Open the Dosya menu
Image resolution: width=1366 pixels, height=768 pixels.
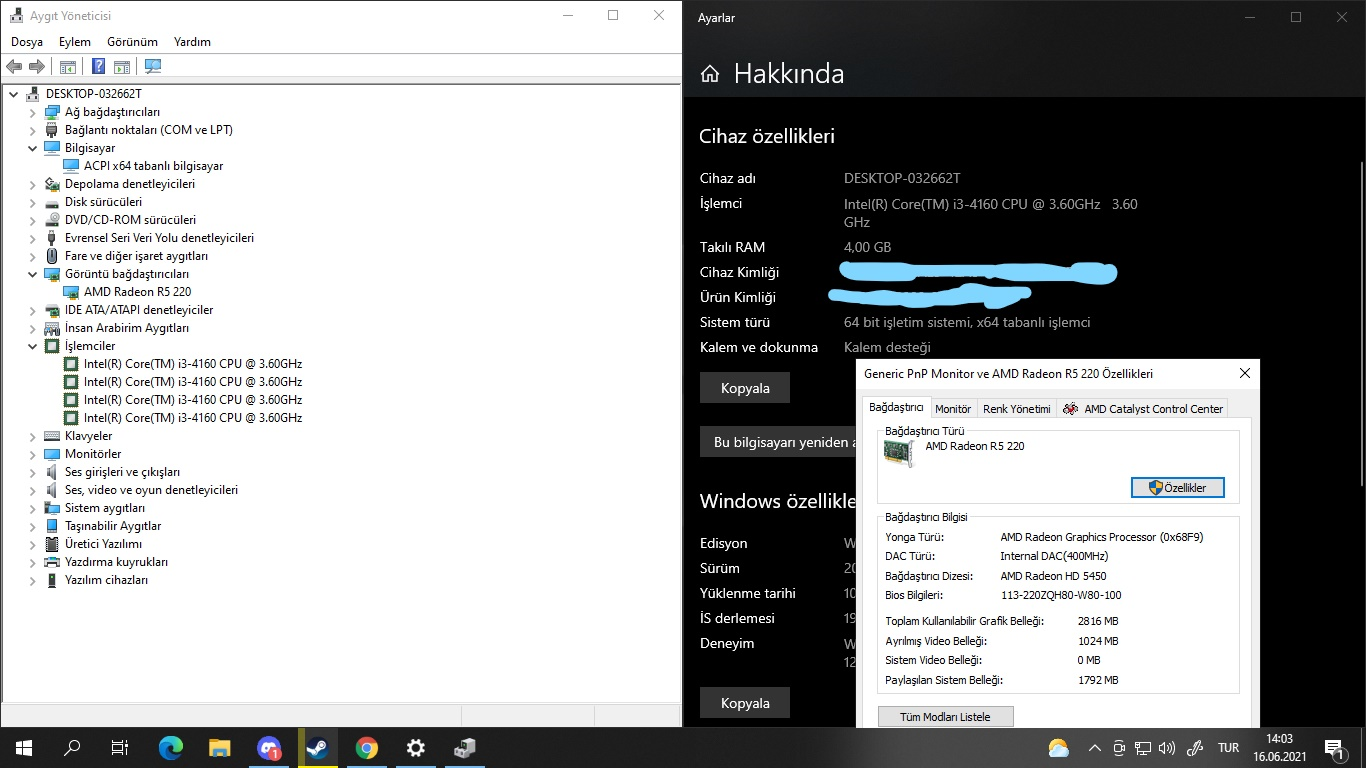[27, 42]
